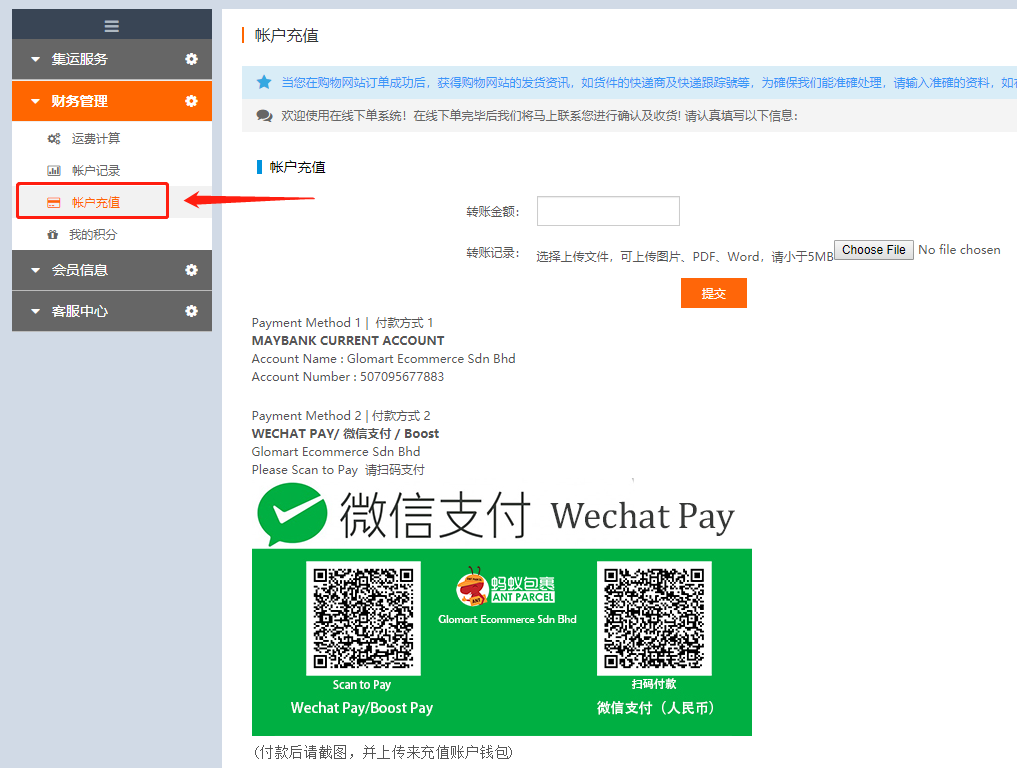1017x768 pixels.
Task: Click the 我的积分 gift icon
Action: (x=53, y=235)
